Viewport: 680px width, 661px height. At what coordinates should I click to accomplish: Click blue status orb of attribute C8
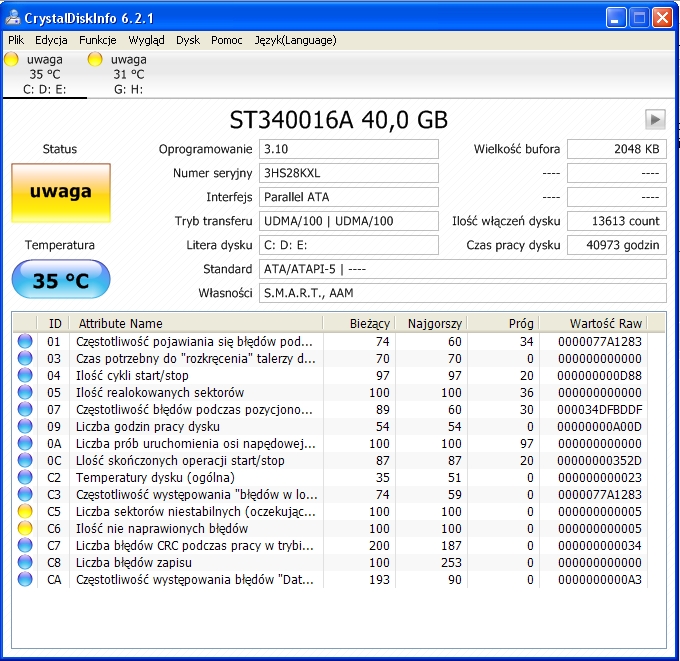25,562
